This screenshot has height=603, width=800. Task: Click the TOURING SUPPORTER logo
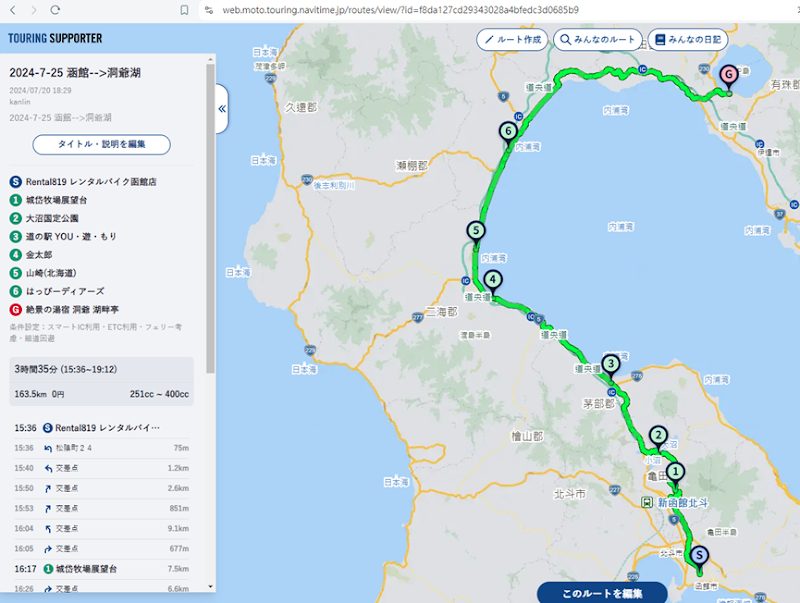[x=55, y=39]
